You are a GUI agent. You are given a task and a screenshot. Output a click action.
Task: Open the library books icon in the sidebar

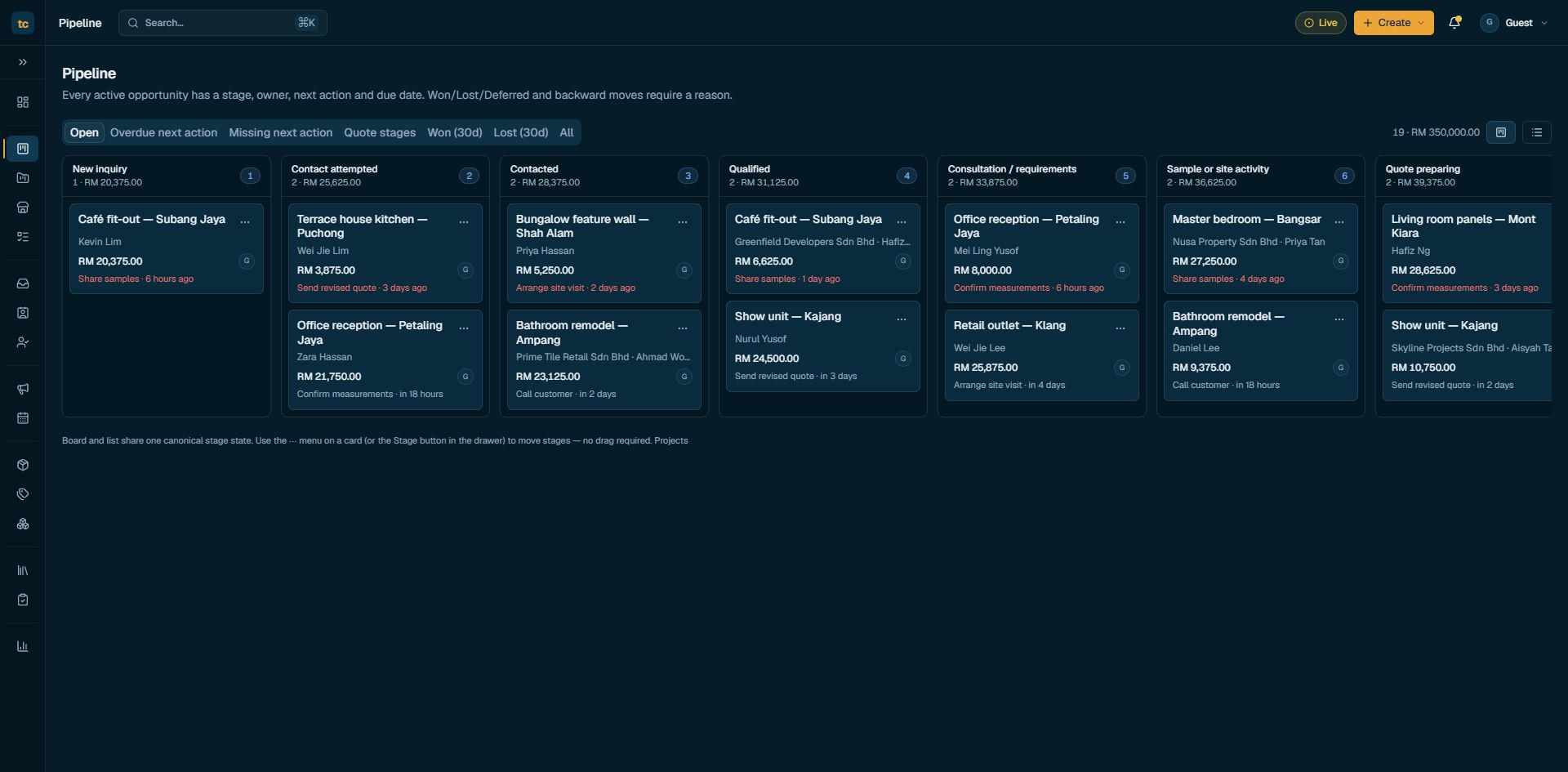tap(23, 570)
